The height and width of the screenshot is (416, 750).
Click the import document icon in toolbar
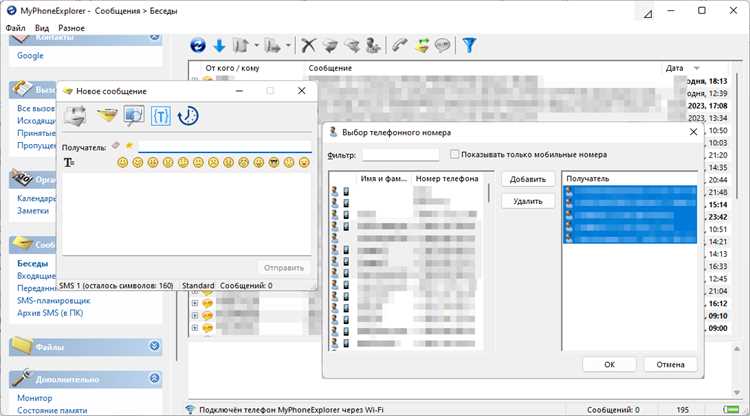[241, 46]
